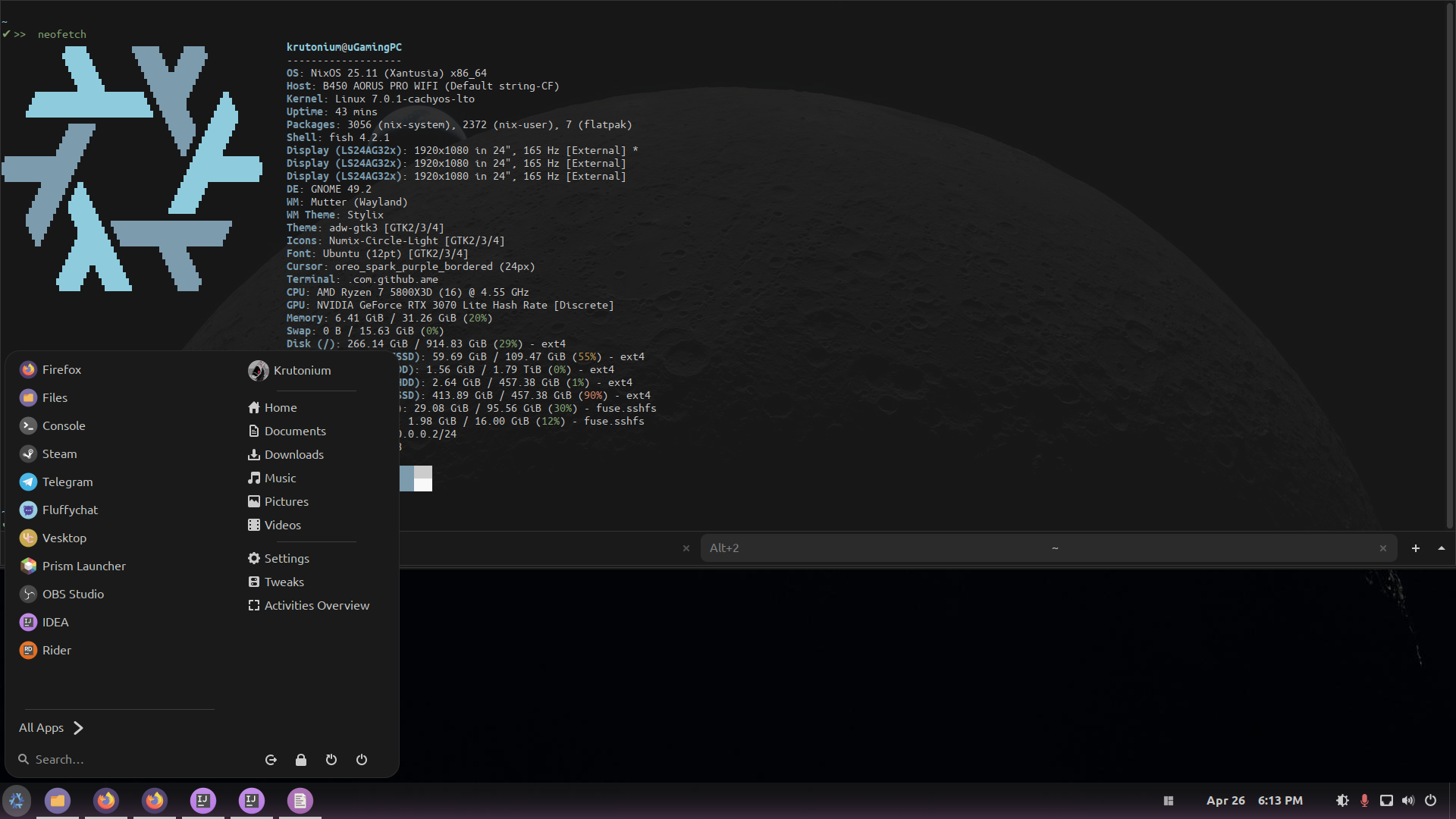Toggle the NixOS snowflake menu button in taskbar
Screen dimensions: 1456x819
click(x=17, y=801)
